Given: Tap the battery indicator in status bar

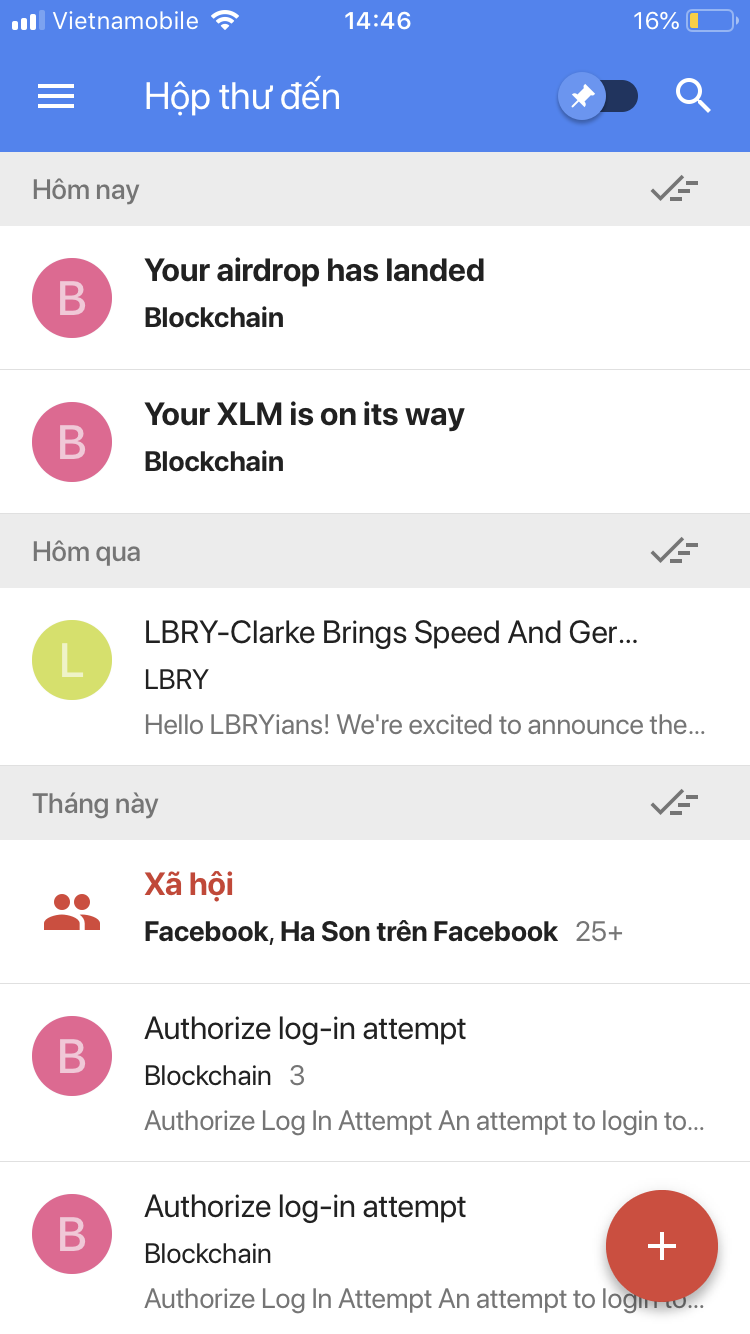Looking at the screenshot, I should click(x=710, y=21).
